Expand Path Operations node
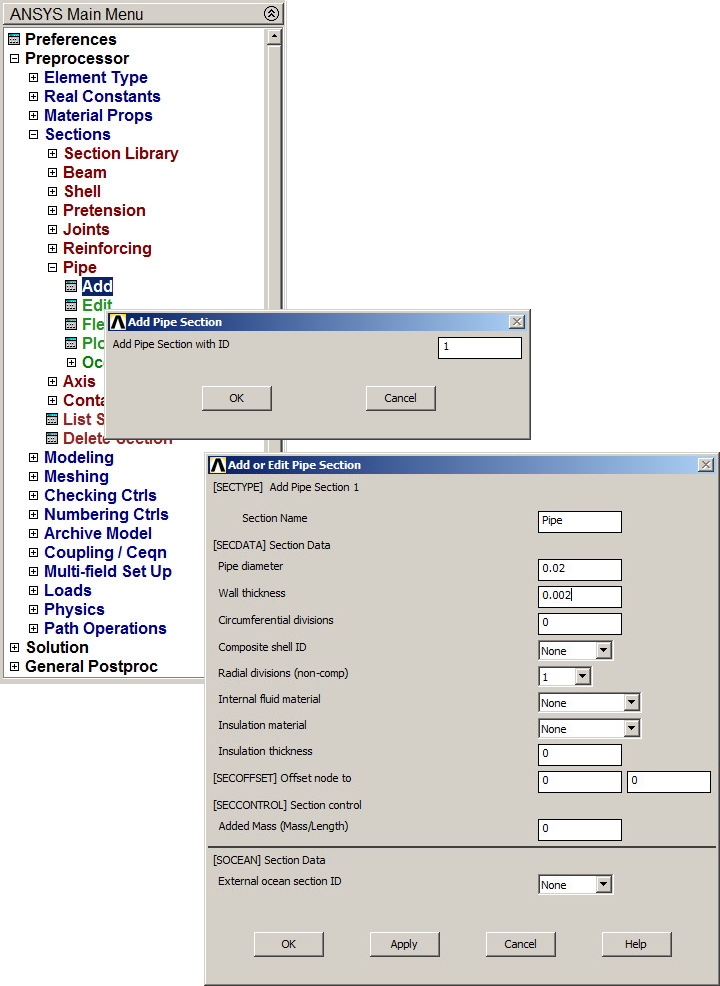Screen dimensions: 720x986 click(33, 628)
